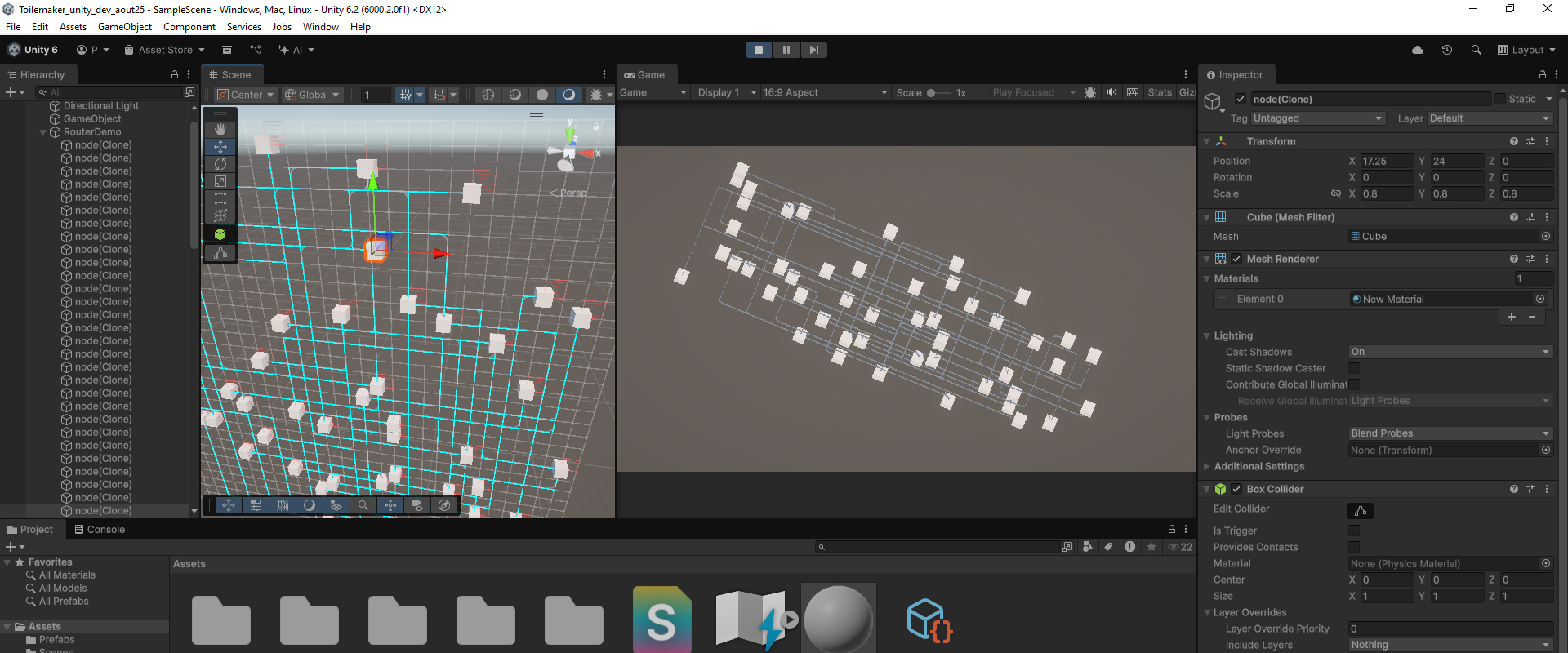Collapse the RouterDemo hierarchy node

tap(42, 132)
